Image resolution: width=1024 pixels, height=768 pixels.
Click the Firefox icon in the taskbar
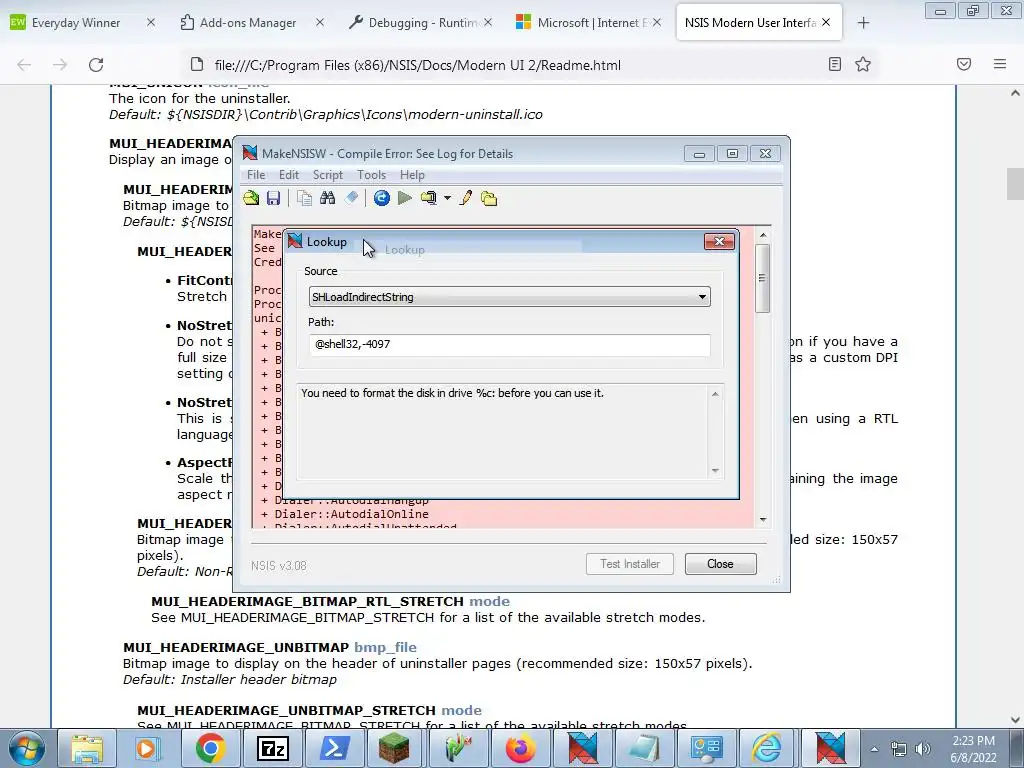tap(520, 748)
